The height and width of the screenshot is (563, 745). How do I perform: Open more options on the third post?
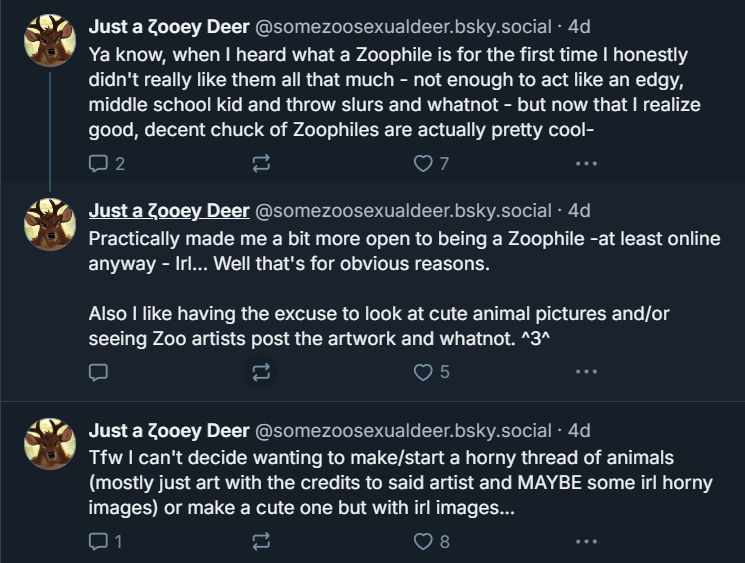[586, 541]
